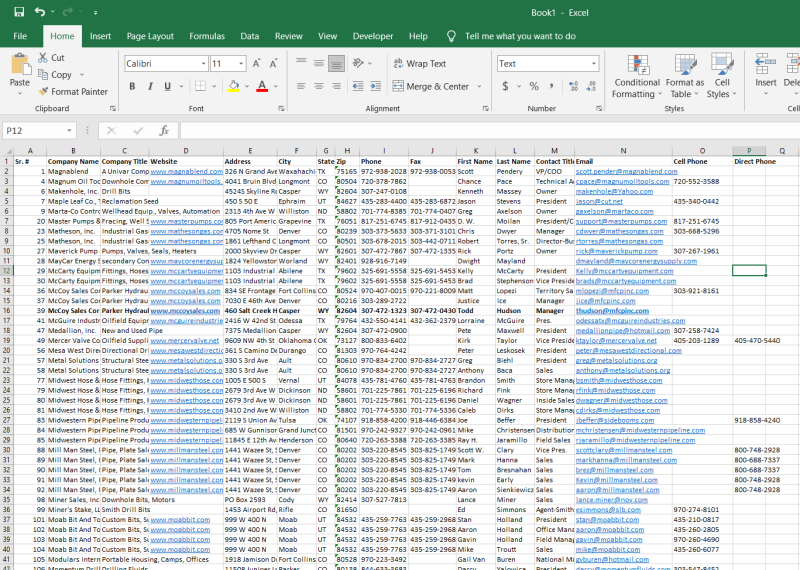800x570 pixels.
Task: Click the Cut scissors icon
Action: [44, 58]
